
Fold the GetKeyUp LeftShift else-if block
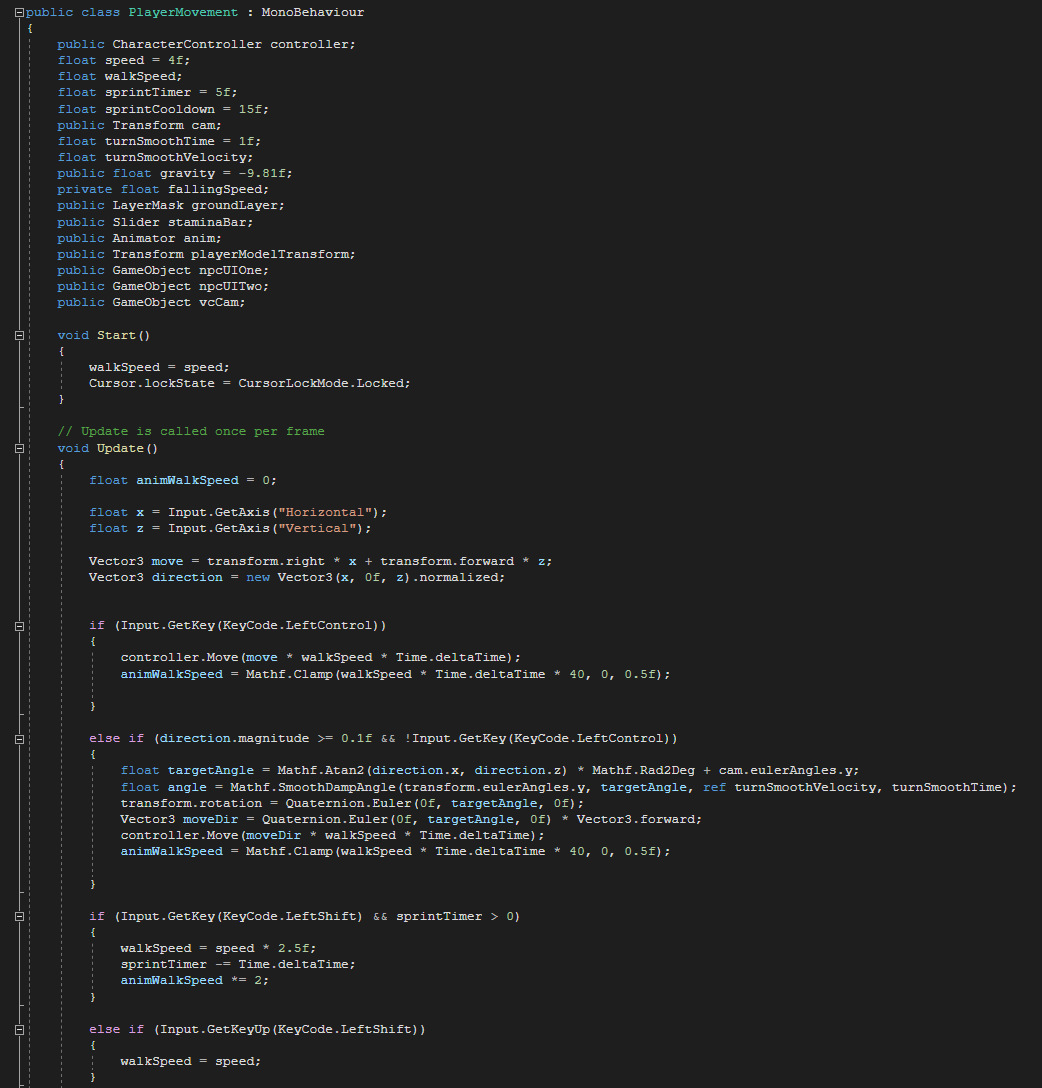(20, 1029)
